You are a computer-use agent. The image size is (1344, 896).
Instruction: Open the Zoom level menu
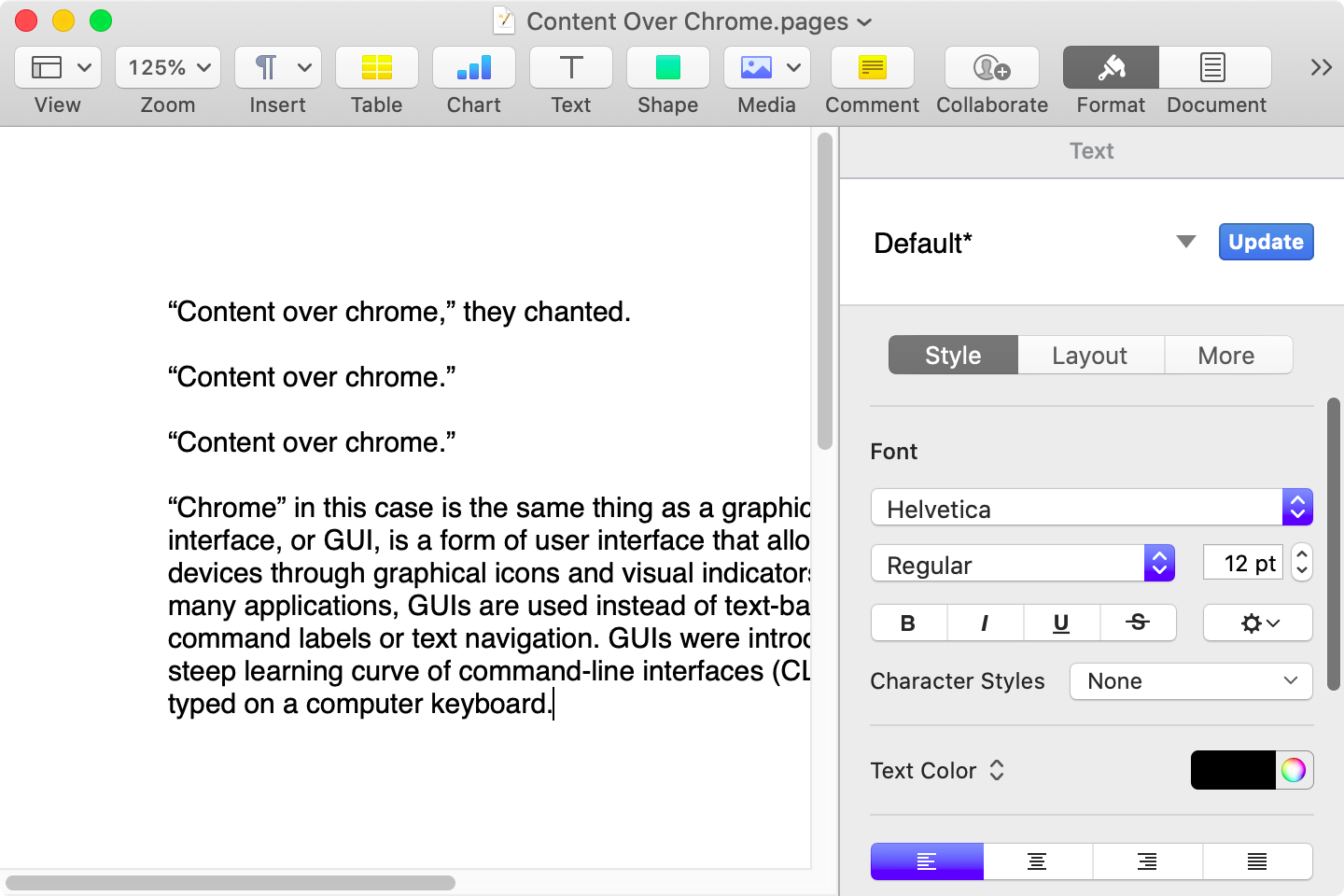(x=167, y=67)
